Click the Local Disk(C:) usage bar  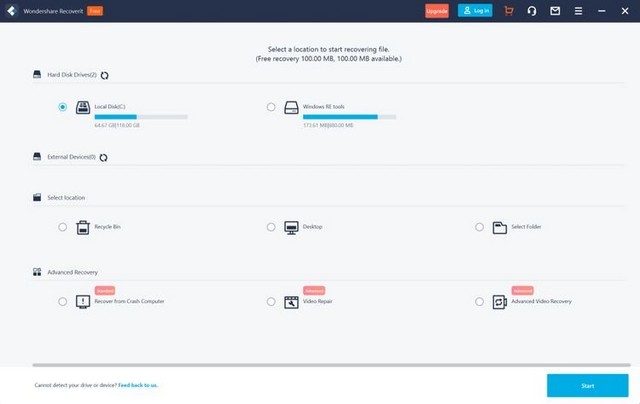point(141,117)
